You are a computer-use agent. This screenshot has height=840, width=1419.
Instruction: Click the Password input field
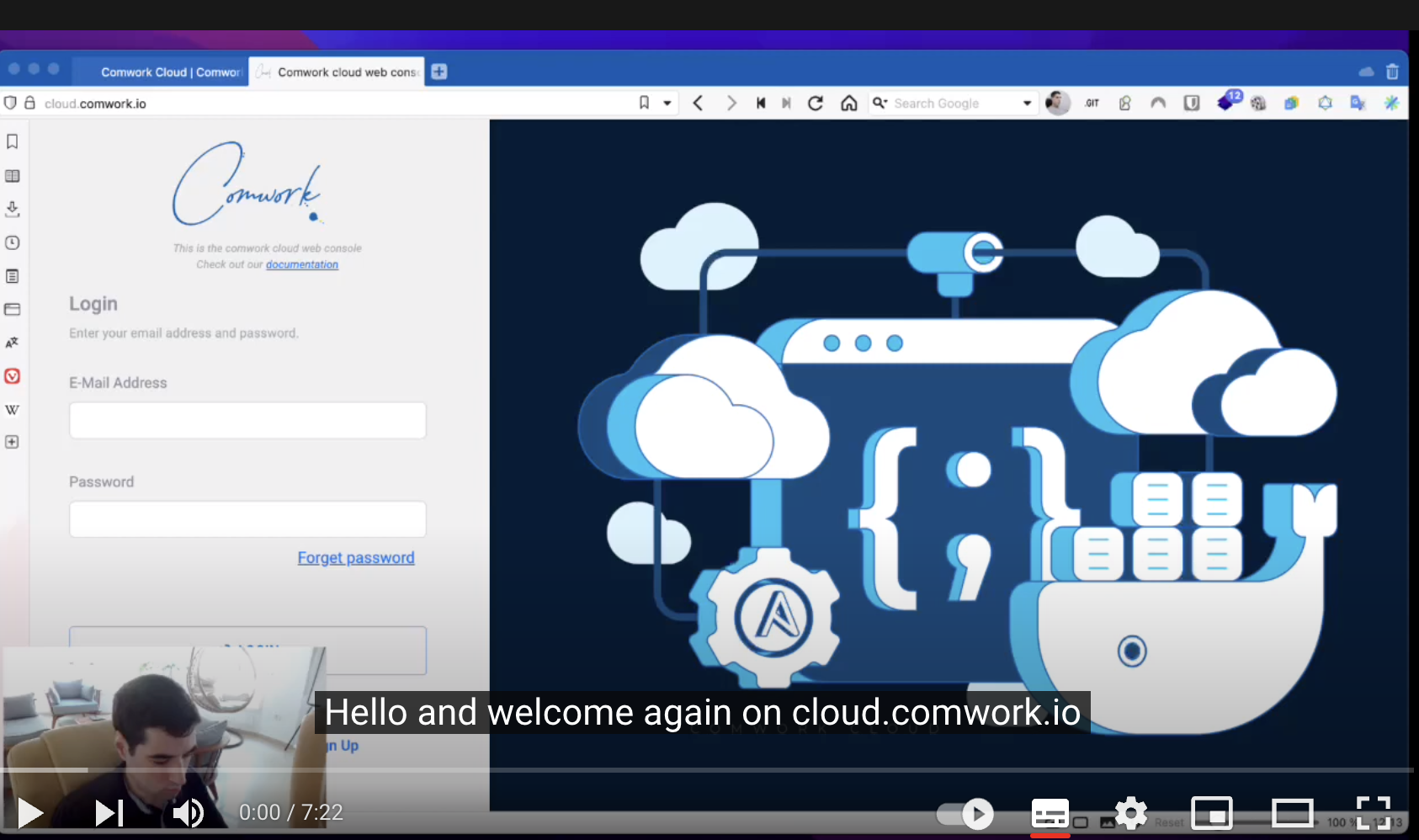pos(247,519)
